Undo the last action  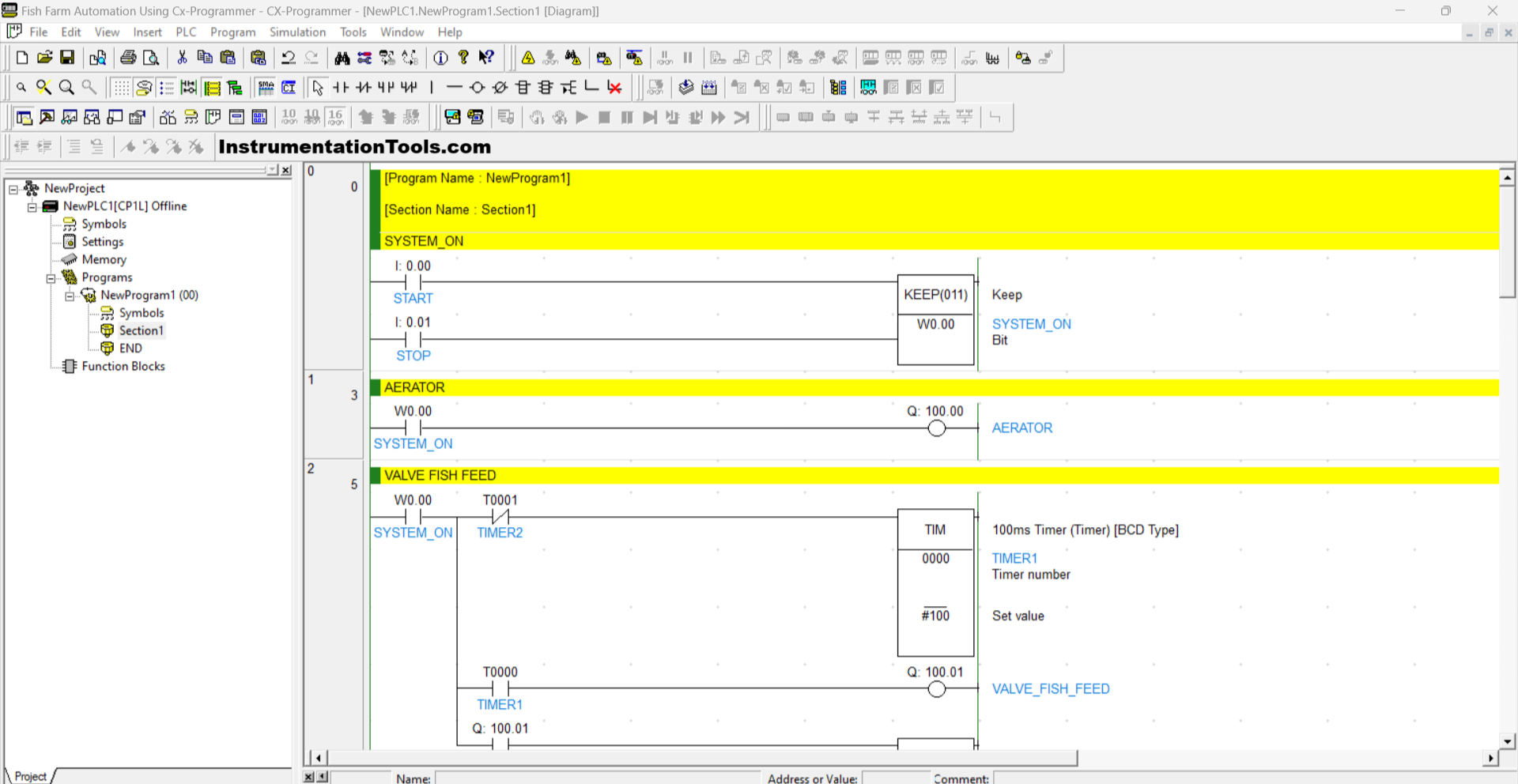pos(289,58)
